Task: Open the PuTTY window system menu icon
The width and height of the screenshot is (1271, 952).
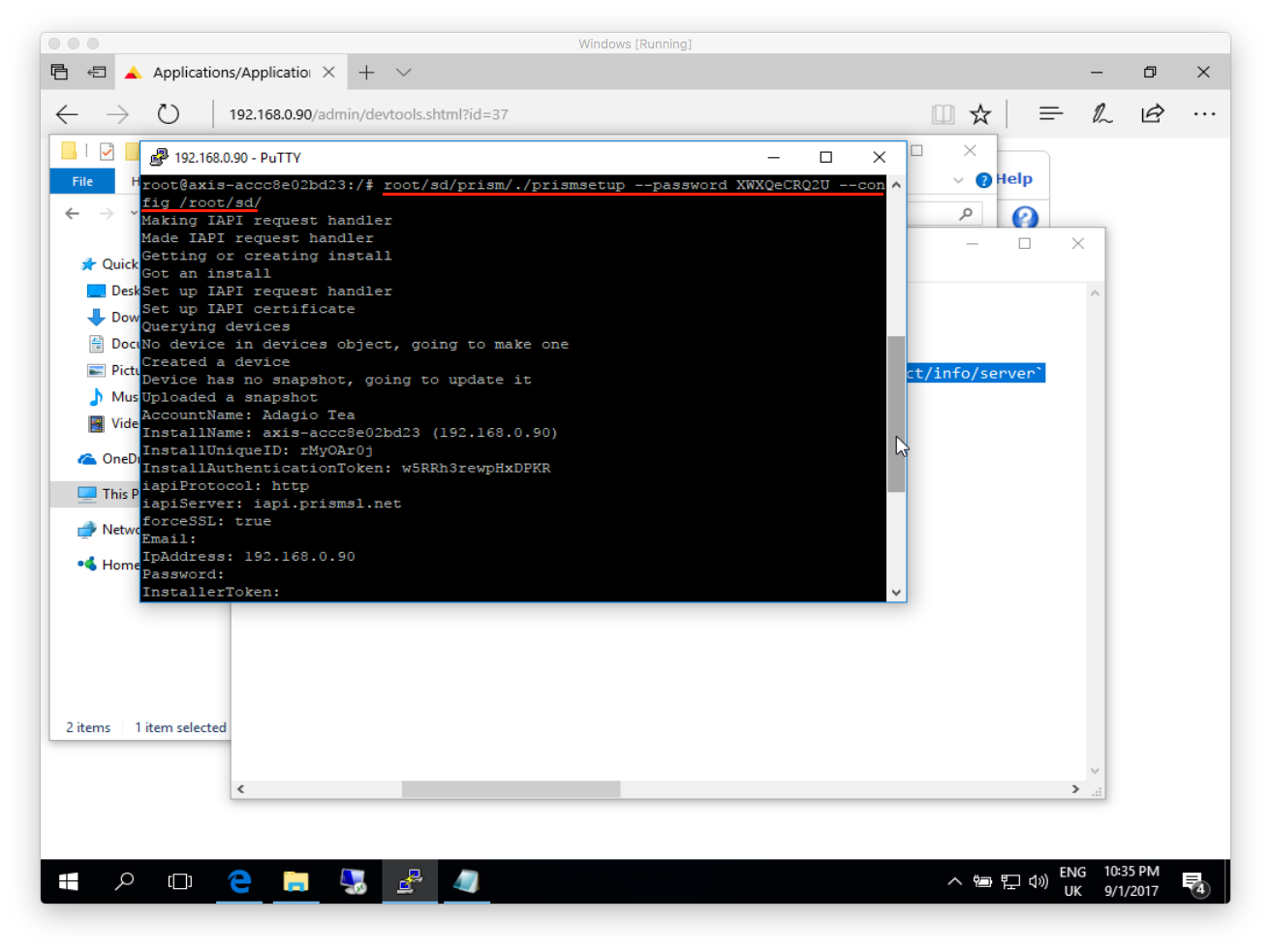Action: [159, 157]
